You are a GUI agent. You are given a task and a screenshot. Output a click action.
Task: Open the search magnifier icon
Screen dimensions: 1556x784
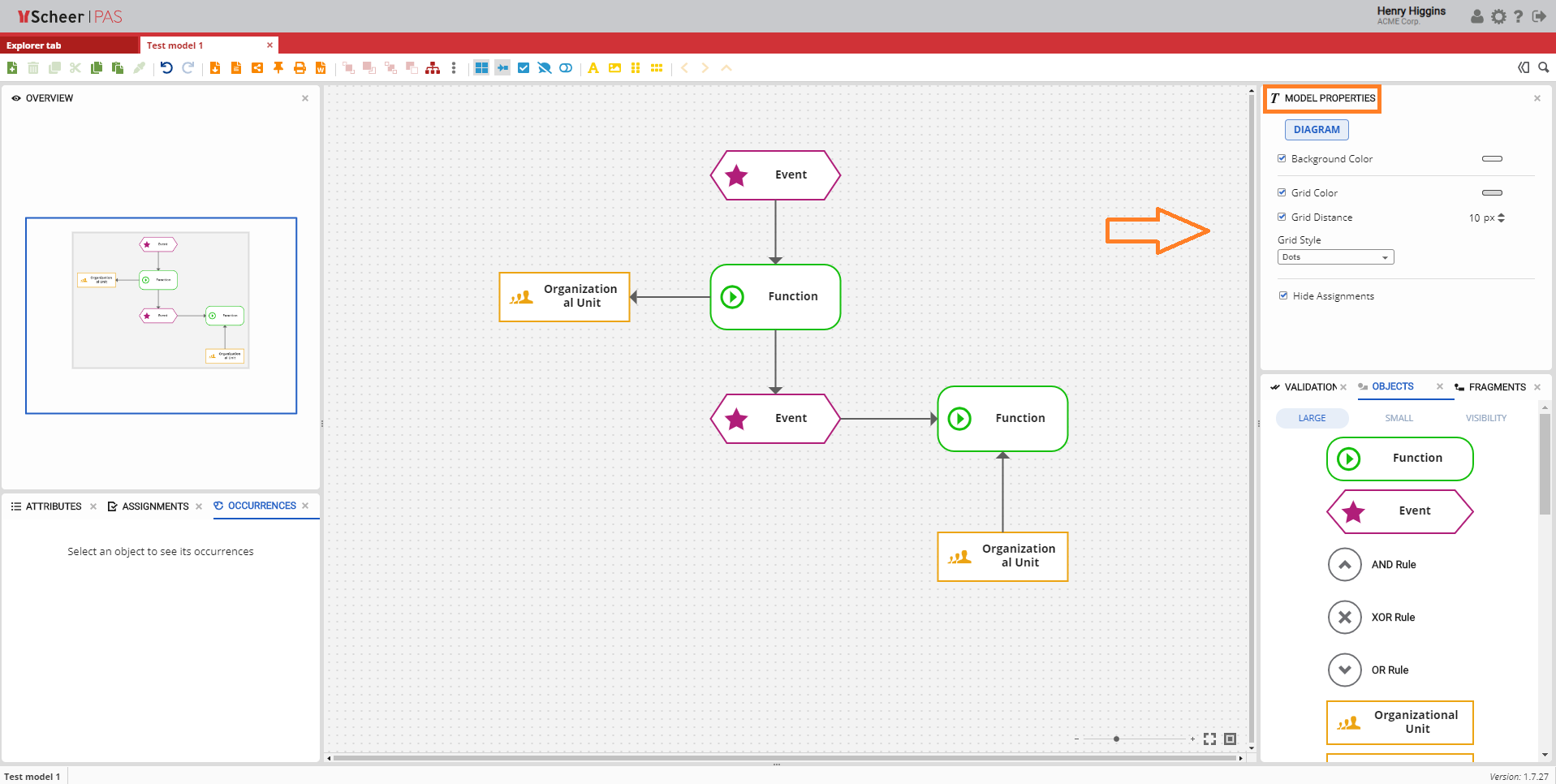[x=1544, y=68]
